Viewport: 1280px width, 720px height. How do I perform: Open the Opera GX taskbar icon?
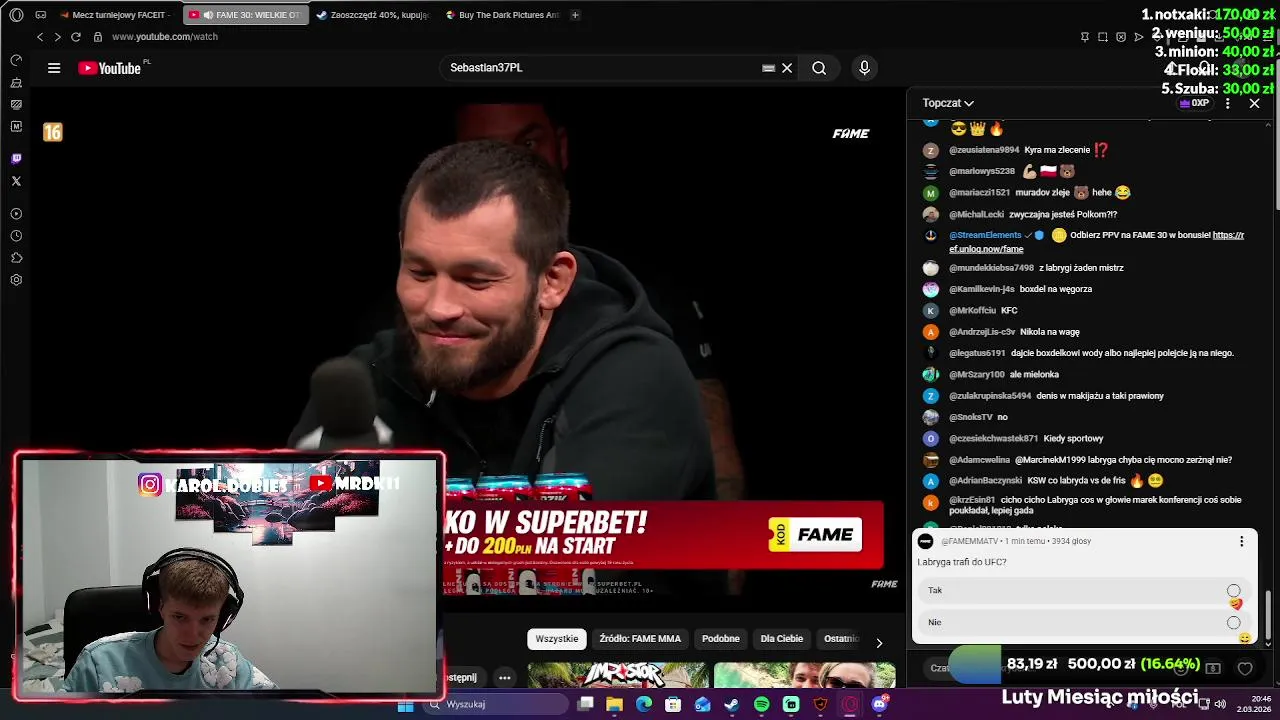pos(850,705)
